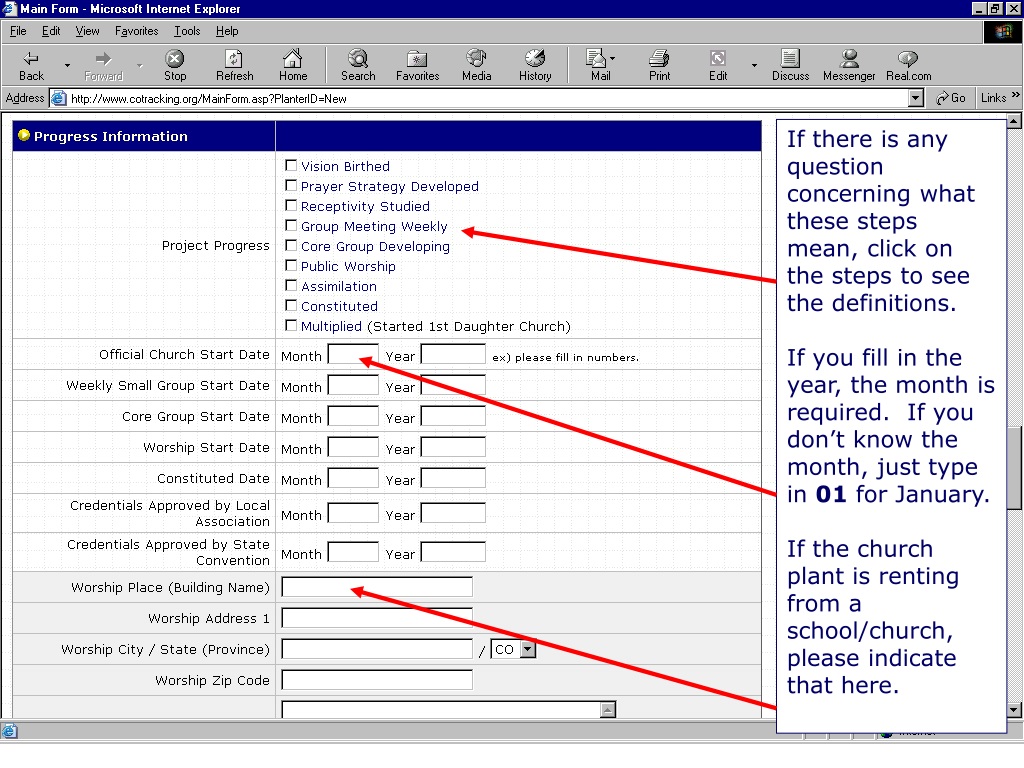
Task: Click the Core Group Start Date Year field
Action: coord(453,416)
